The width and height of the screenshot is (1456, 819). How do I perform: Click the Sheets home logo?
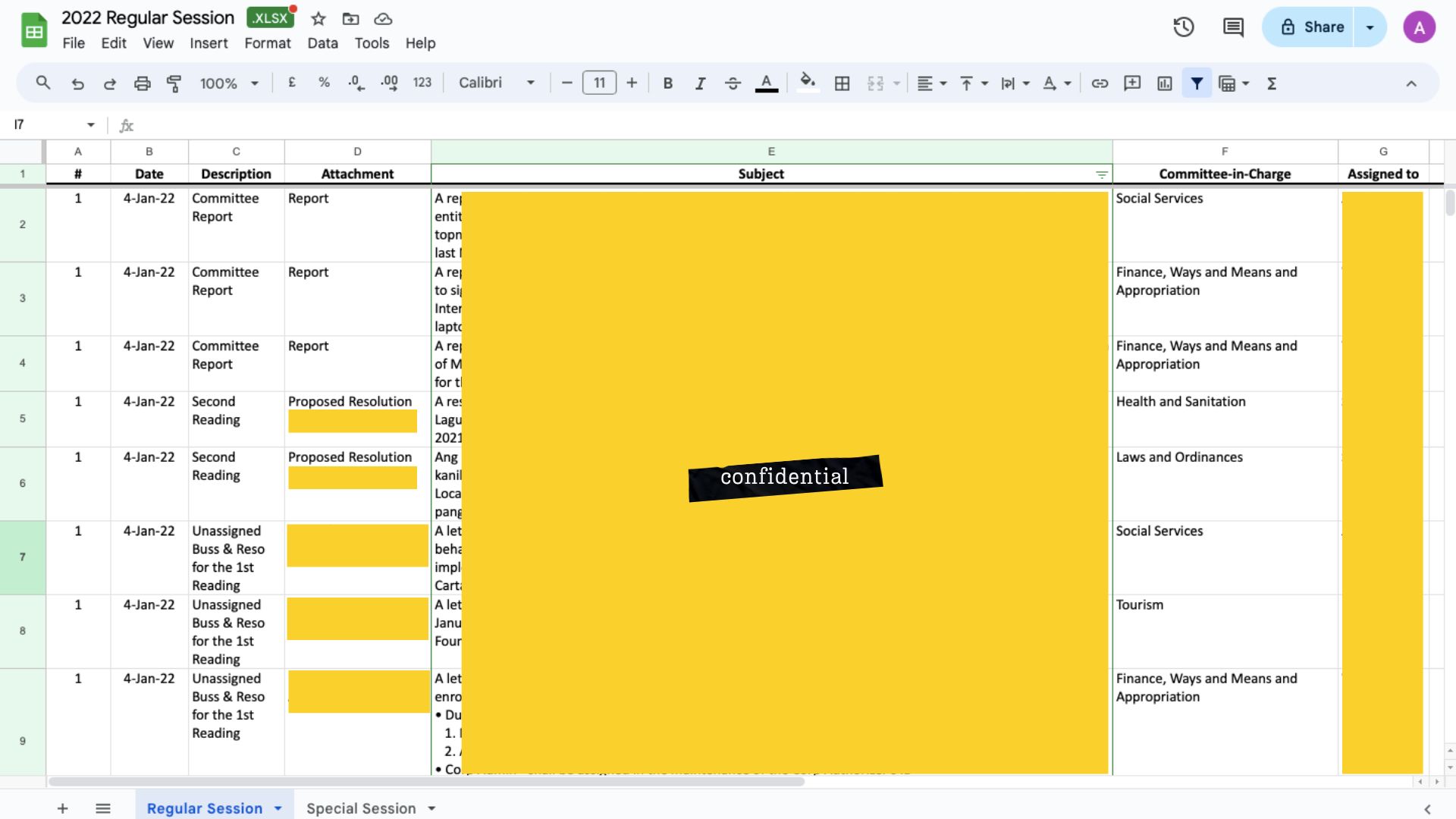tap(33, 30)
